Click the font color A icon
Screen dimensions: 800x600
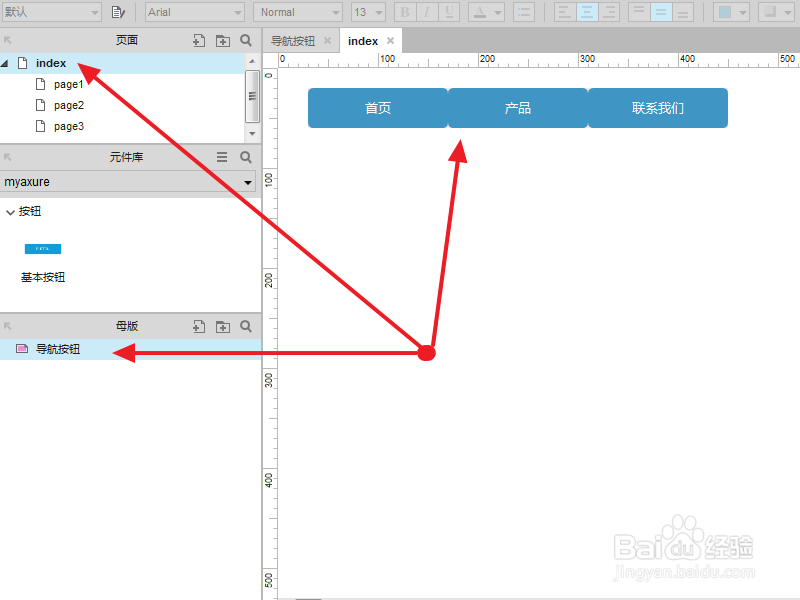480,12
